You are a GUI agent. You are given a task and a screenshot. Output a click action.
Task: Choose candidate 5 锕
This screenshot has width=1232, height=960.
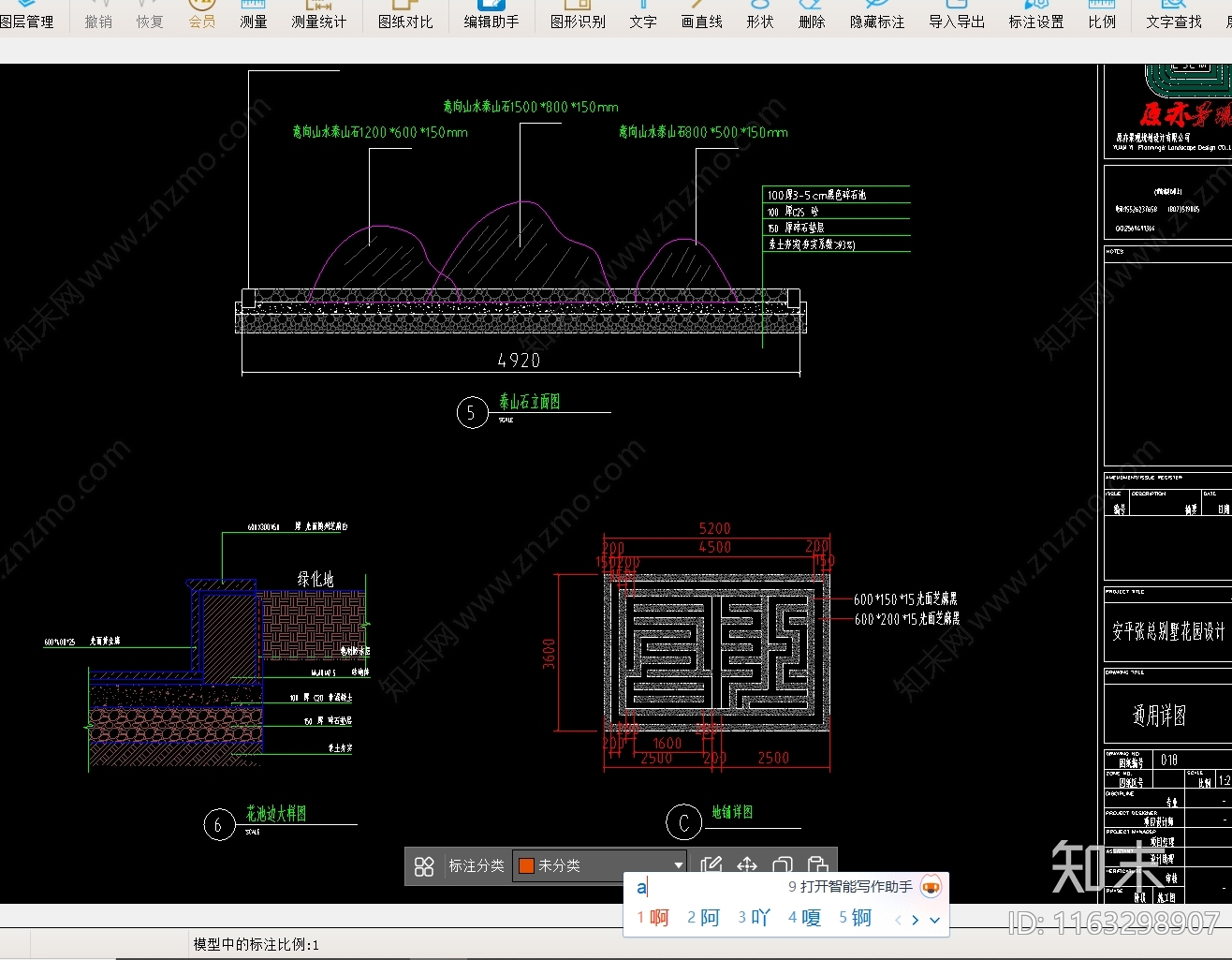coord(855,918)
